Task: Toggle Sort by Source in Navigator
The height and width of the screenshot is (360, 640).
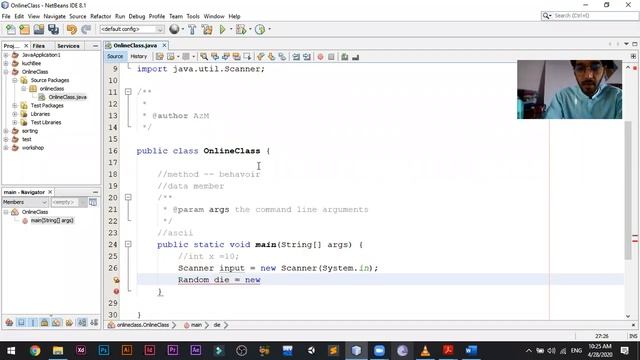Action: click(94, 323)
